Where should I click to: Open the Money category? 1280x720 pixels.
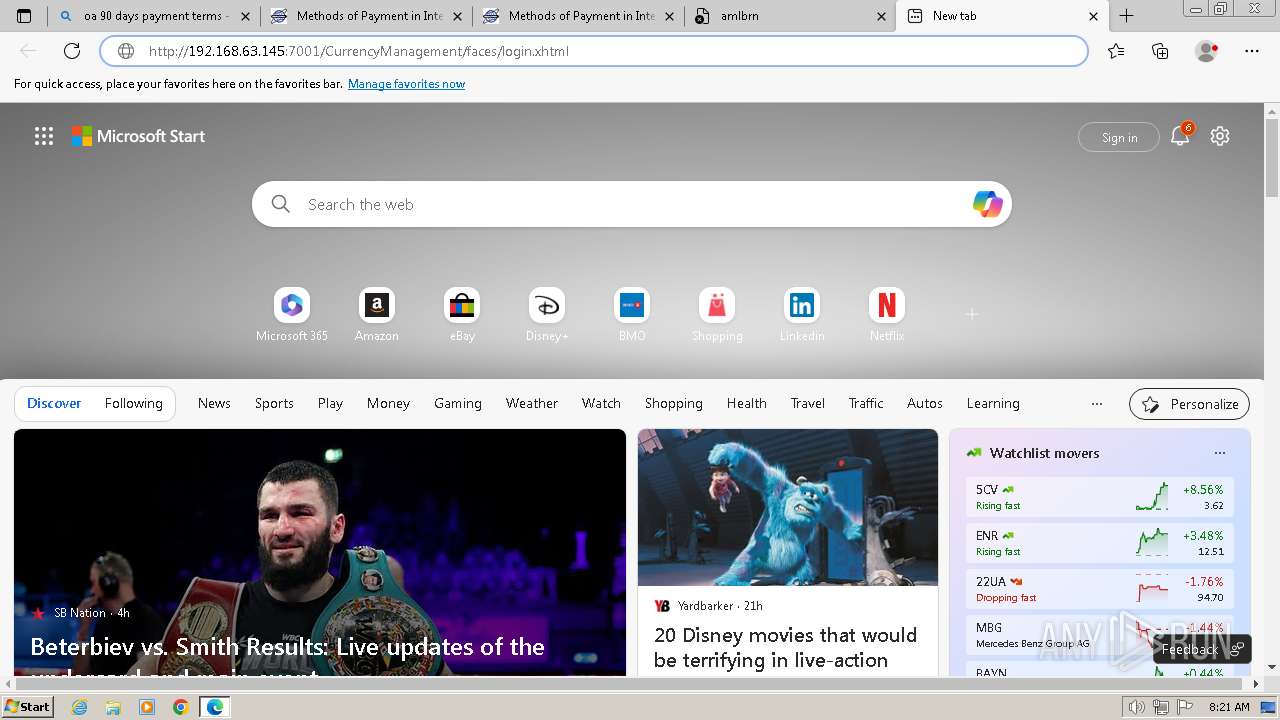(x=388, y=404)
